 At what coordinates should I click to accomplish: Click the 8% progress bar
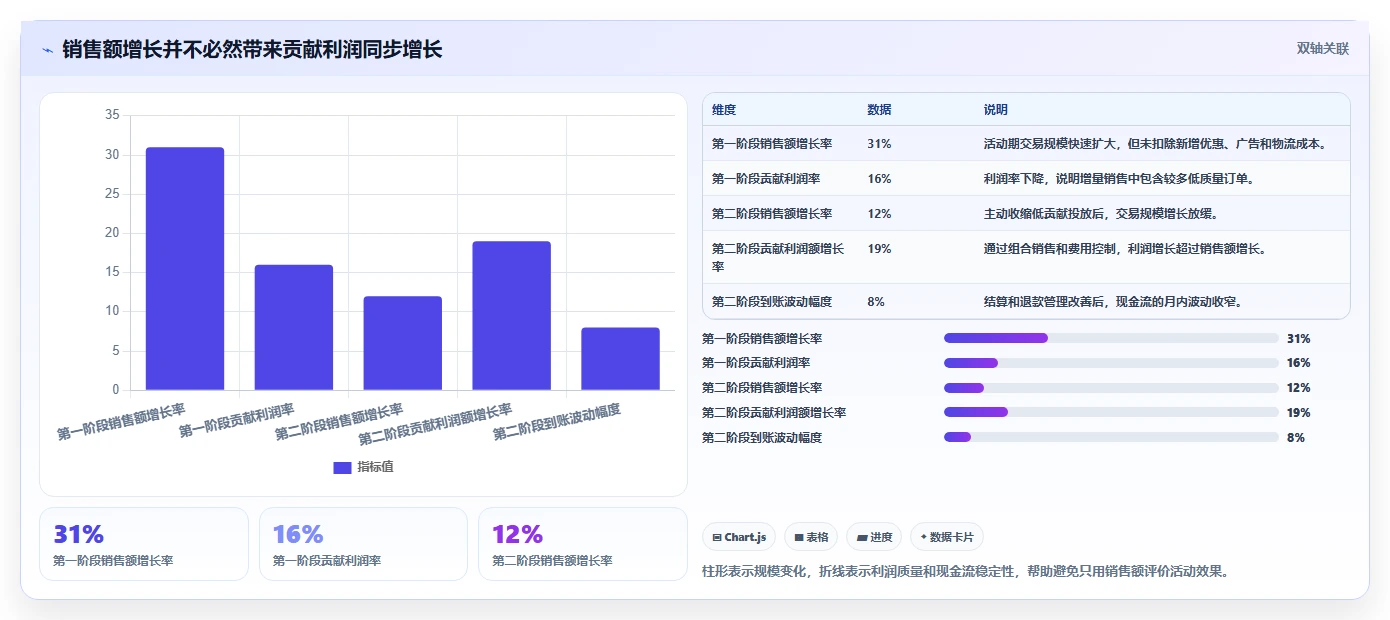[1111, 437]
